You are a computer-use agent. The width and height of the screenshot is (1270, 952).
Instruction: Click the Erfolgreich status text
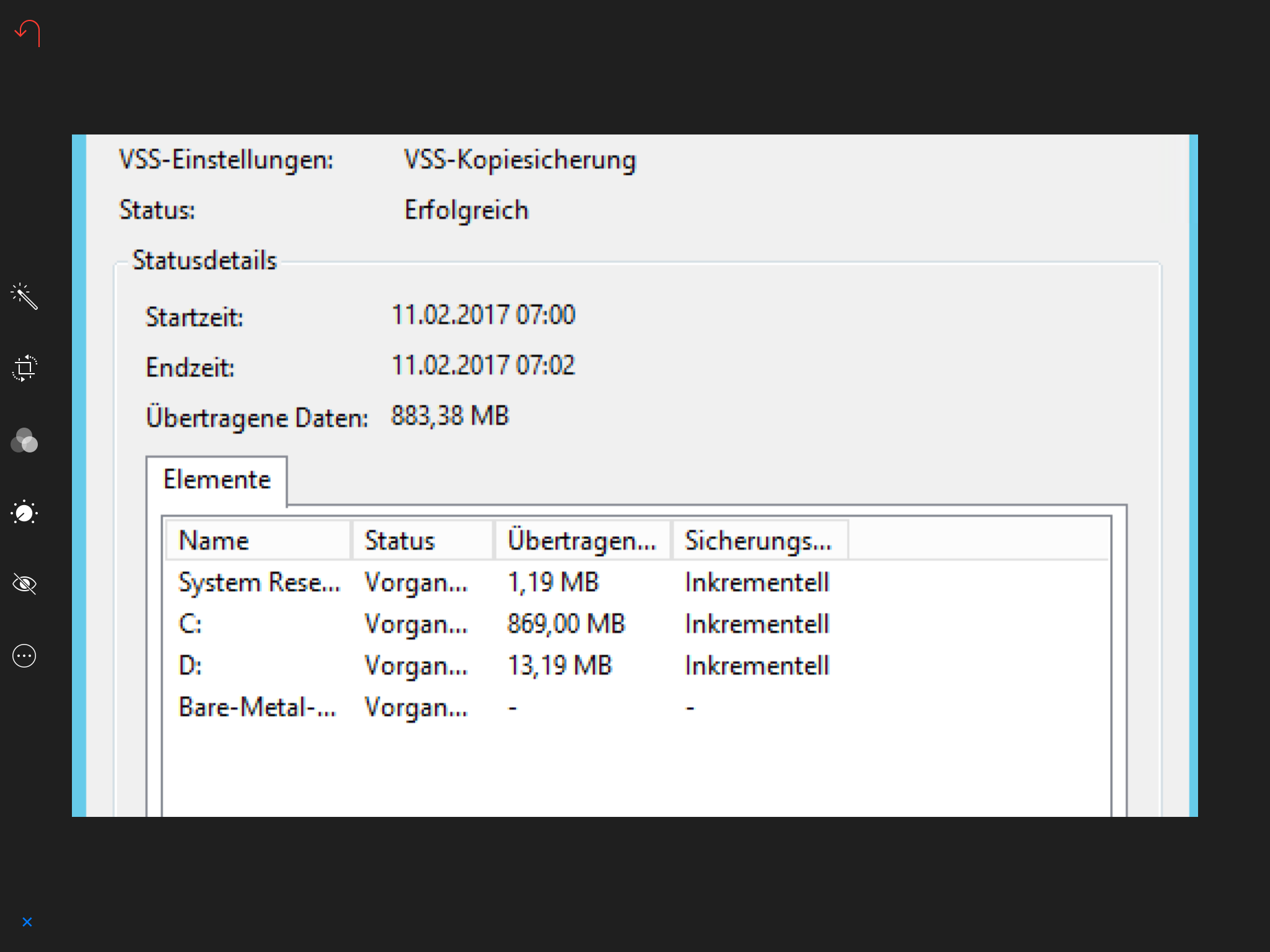click(x=466, y=211)
